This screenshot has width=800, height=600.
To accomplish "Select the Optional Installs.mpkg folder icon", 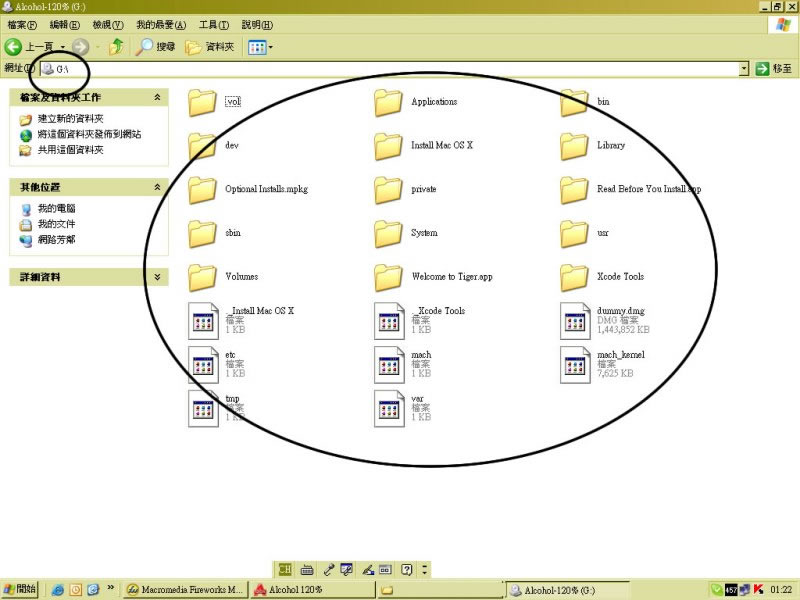I will 202,190.
